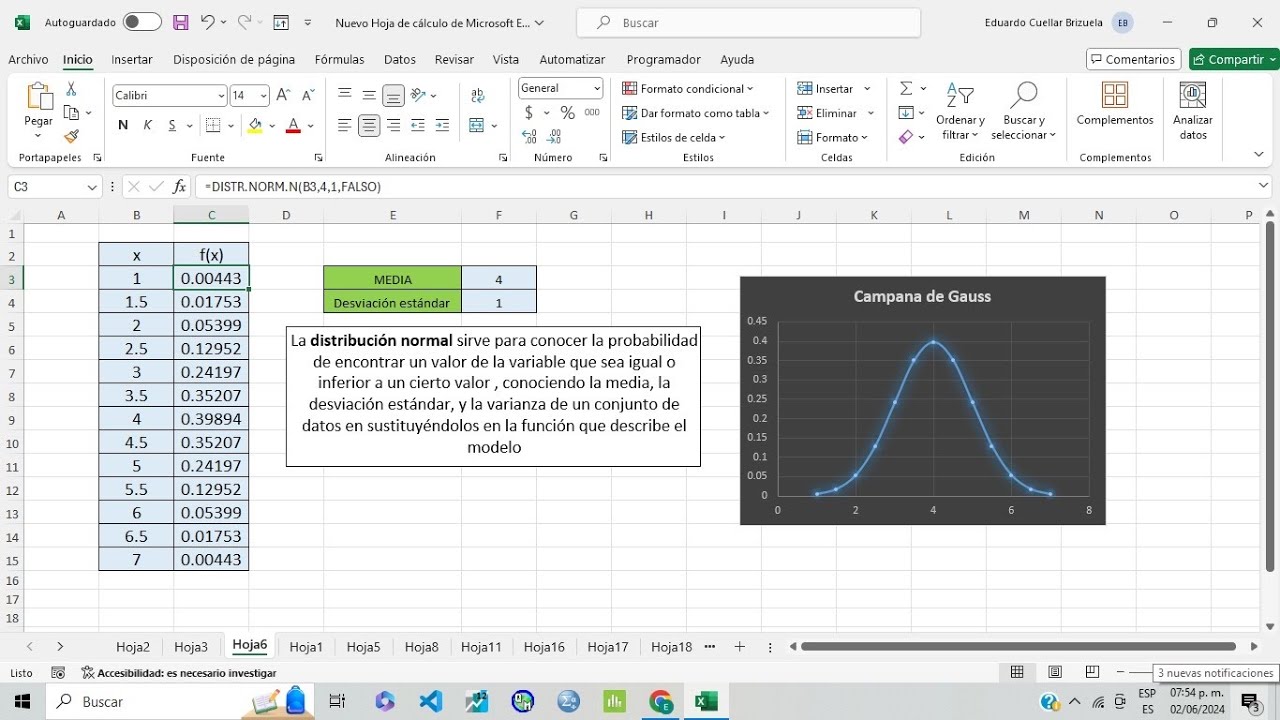Viewport: 1280px width, 720px height.
Task: Collapse the ribbon with the chevron
Action: click(1259, 154)
